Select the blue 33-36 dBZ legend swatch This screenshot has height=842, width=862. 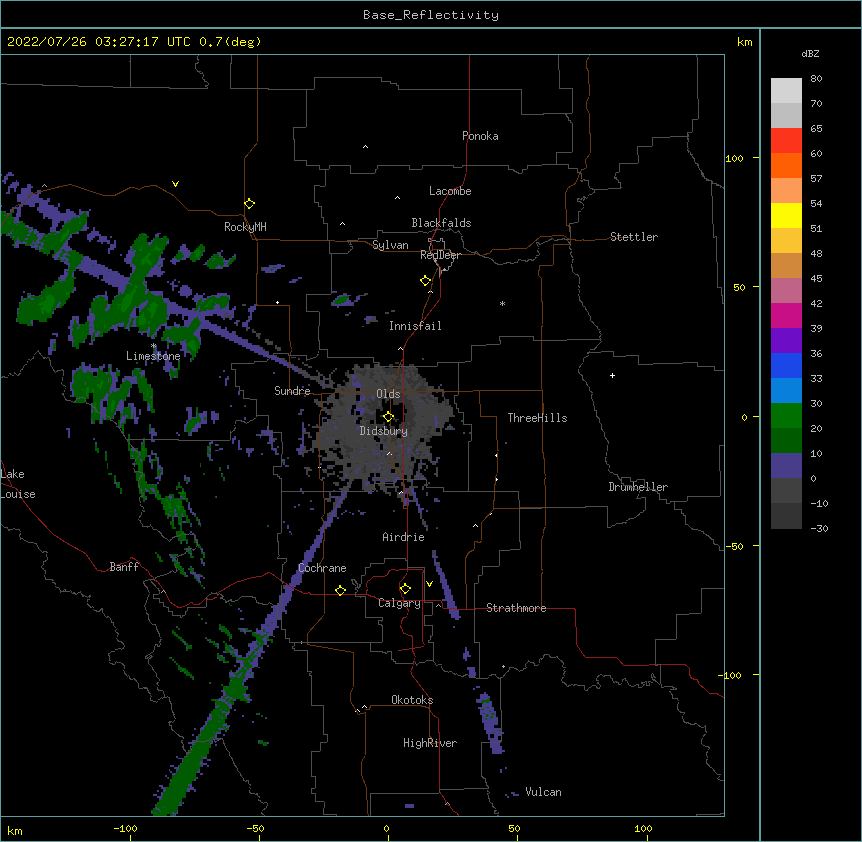786,365
